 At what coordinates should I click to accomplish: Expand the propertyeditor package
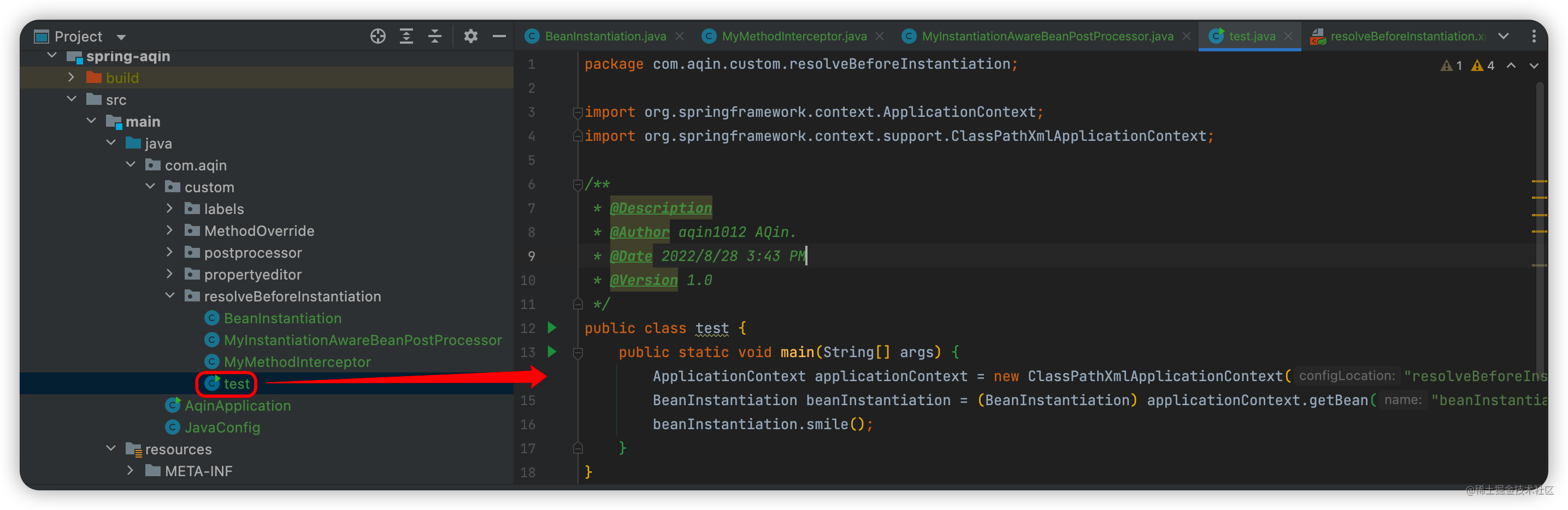[x=170, y=275]
